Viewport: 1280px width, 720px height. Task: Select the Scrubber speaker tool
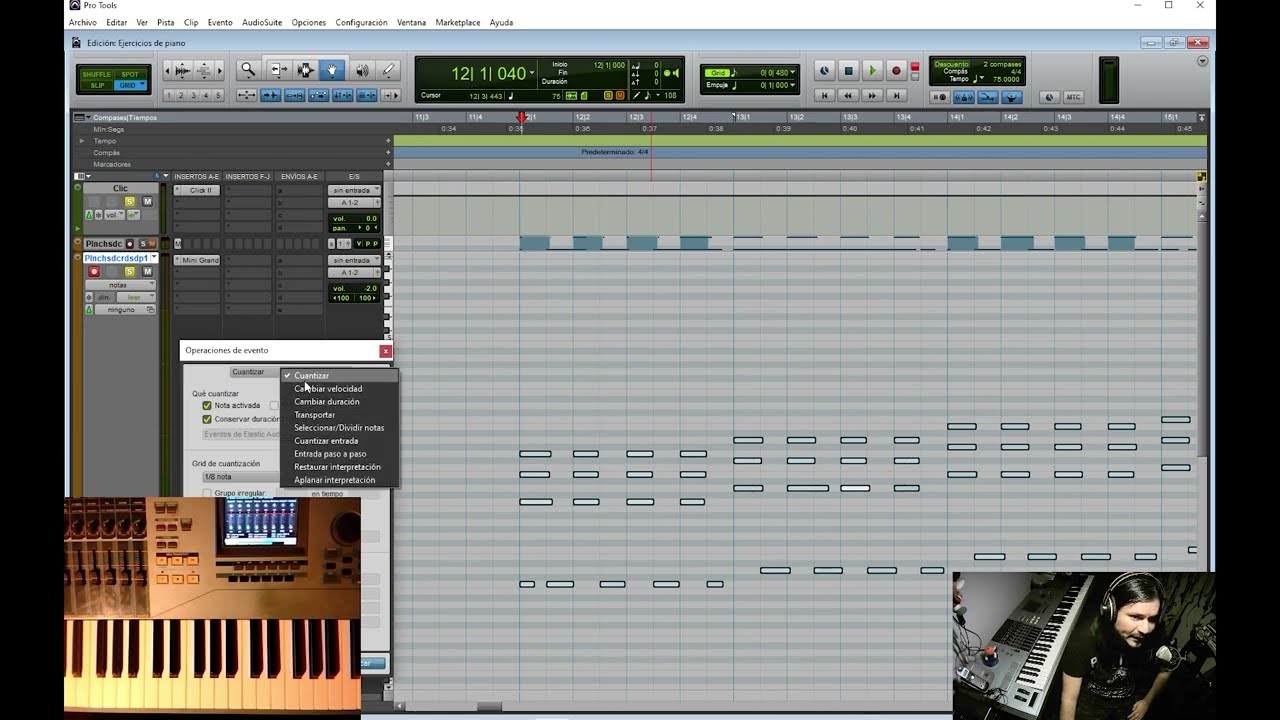(x=361, y=70)
